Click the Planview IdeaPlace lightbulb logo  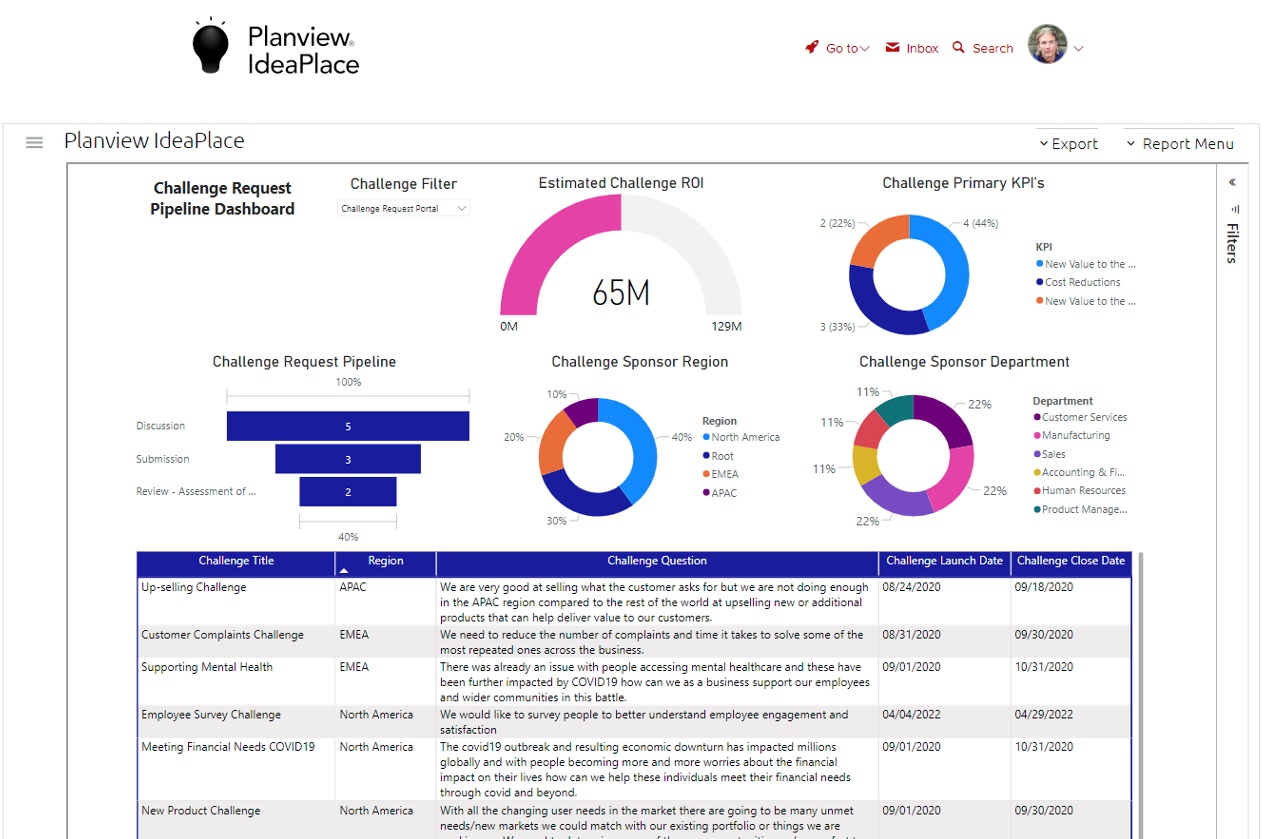click(x=210, y=45)
